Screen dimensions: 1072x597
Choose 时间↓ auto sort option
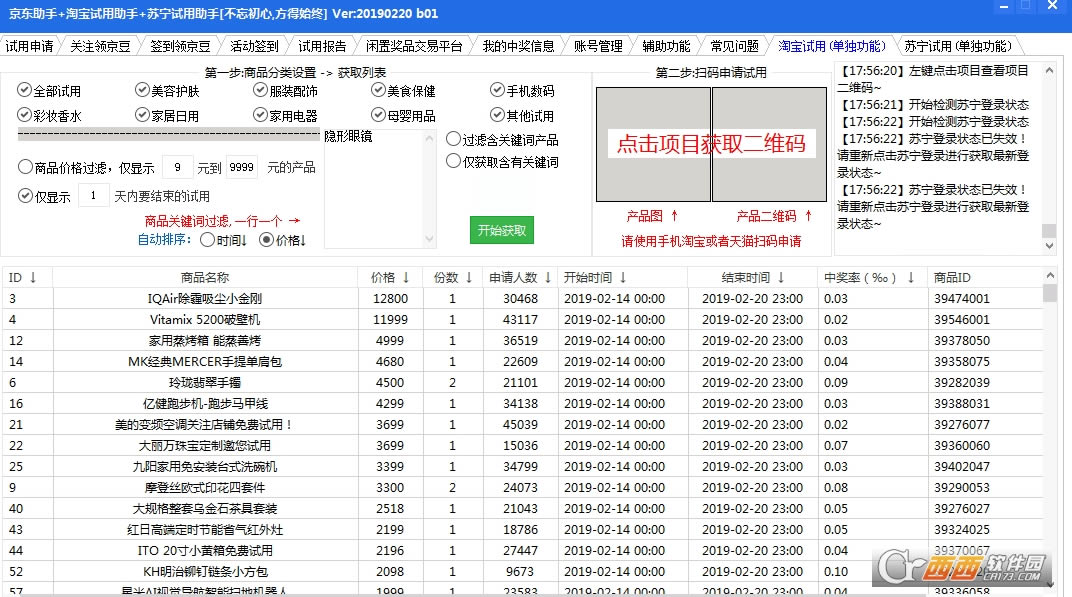(x=208, y=240)
